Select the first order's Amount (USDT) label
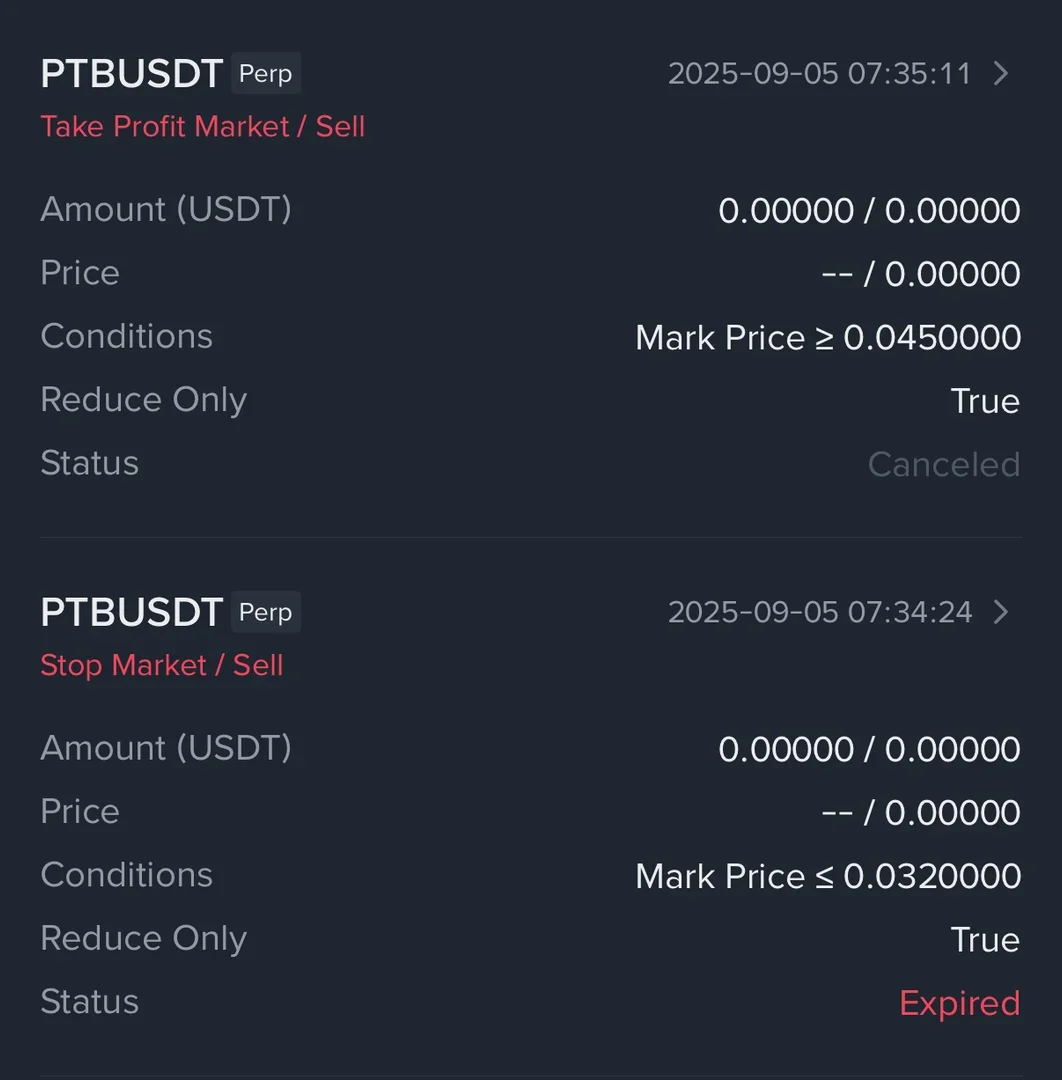The height and width of the screenshot is (1080, 1062). 166,209
